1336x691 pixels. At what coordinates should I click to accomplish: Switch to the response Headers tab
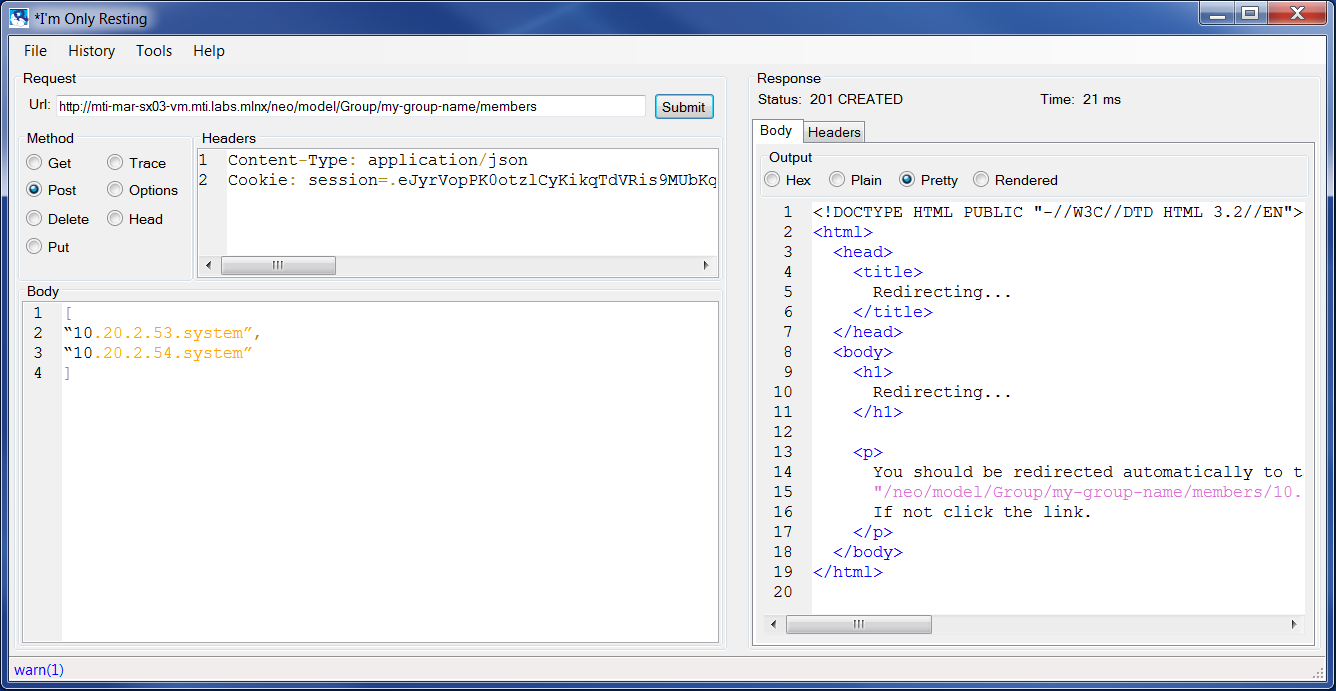click(833, 131)
